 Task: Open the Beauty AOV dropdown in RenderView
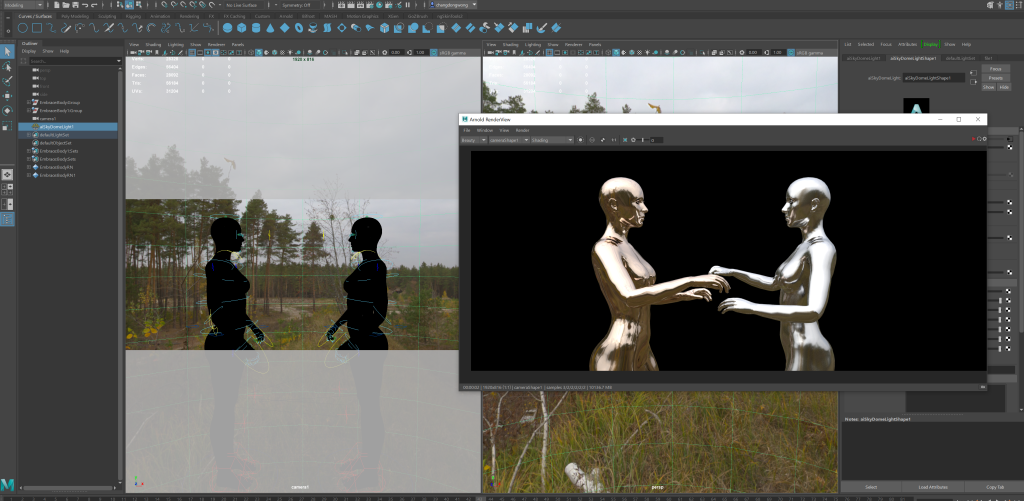point(477,140)
